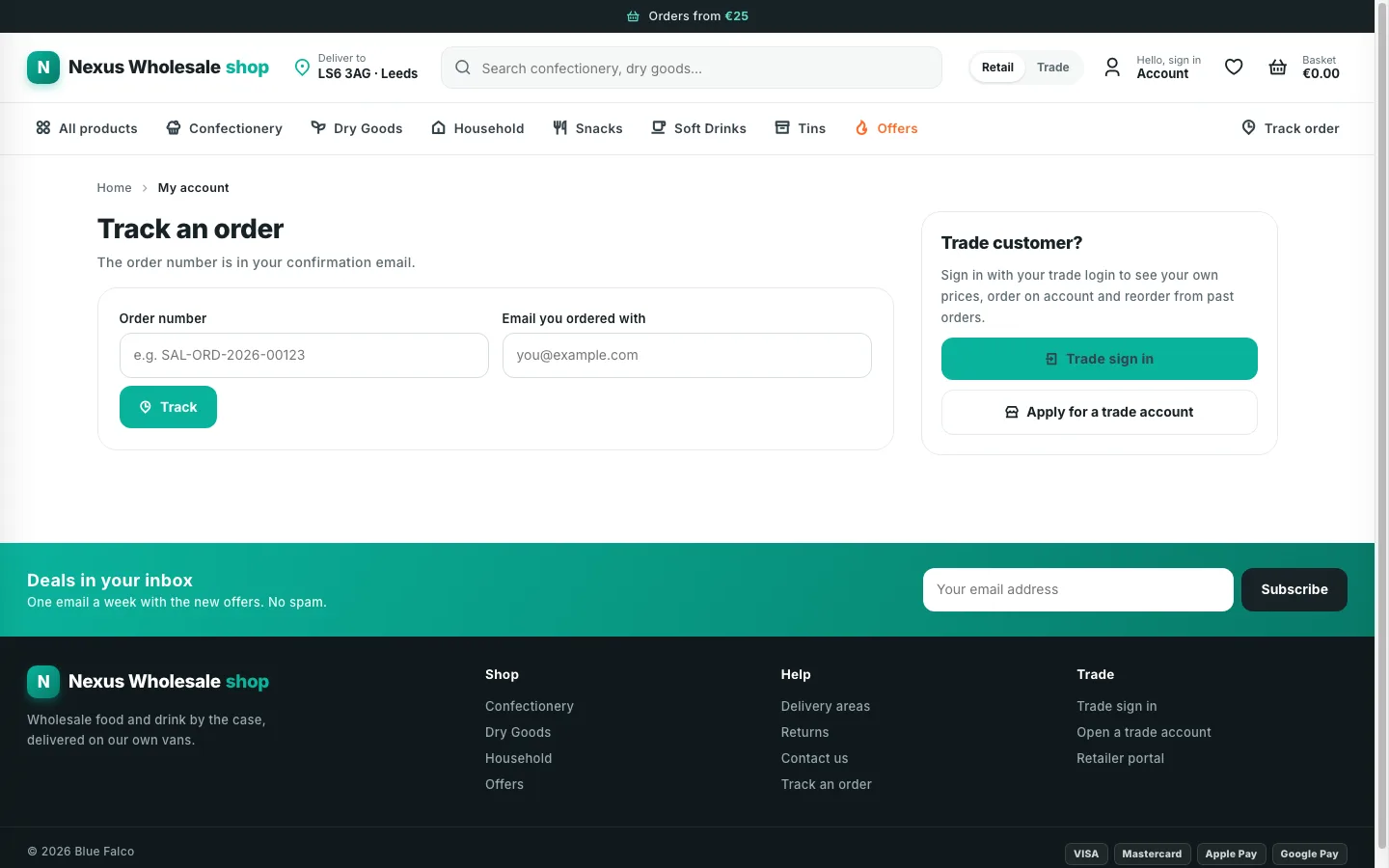Go to Home in the breadcrumb
The height and width of the screenshot is (868, 1389).
click(114, 188)
